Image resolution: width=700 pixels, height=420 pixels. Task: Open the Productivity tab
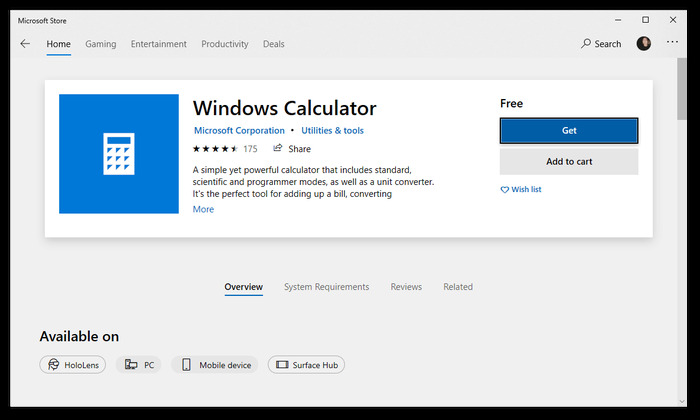point(225,44)
